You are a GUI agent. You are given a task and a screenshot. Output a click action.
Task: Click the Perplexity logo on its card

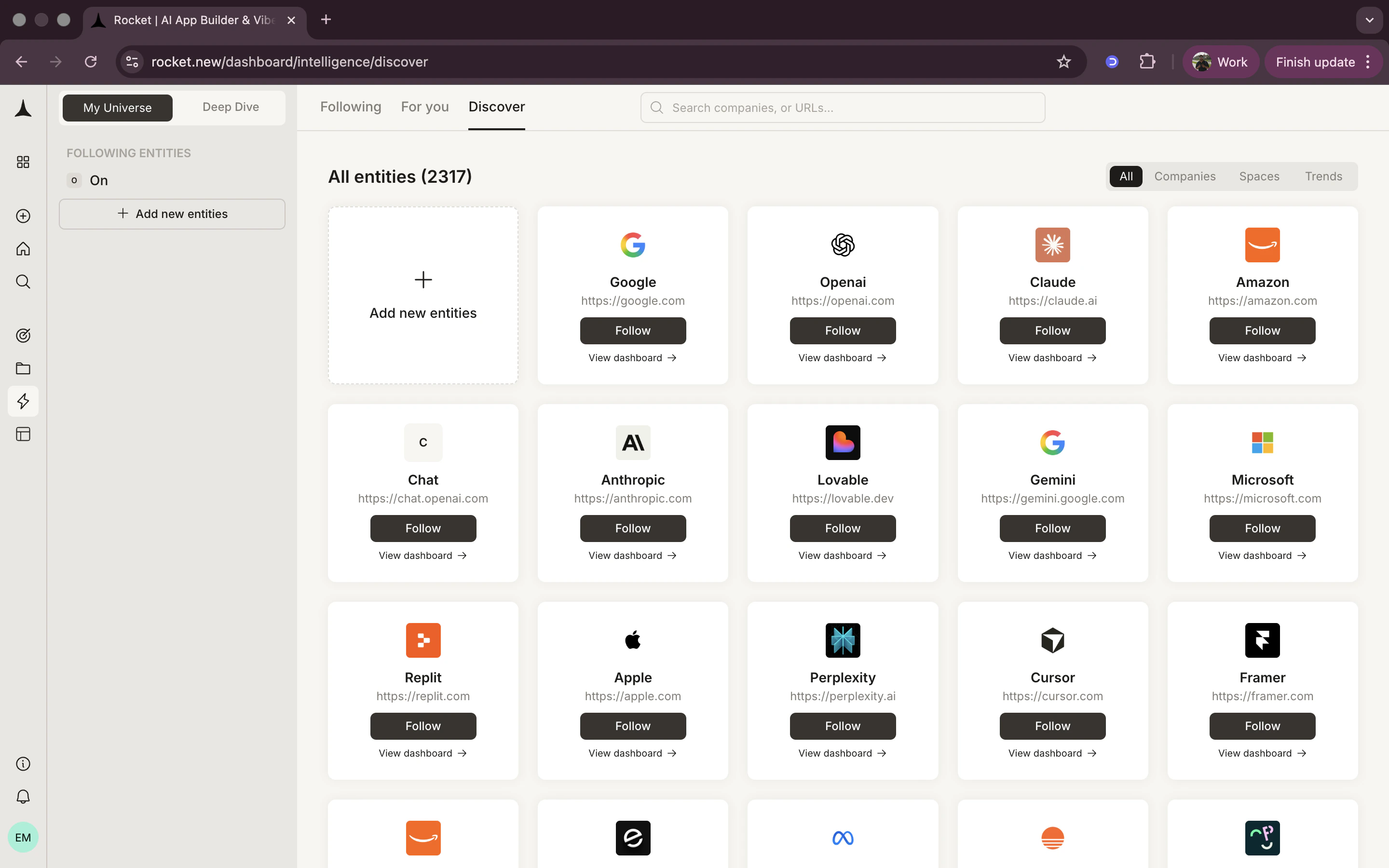[843, 640]
